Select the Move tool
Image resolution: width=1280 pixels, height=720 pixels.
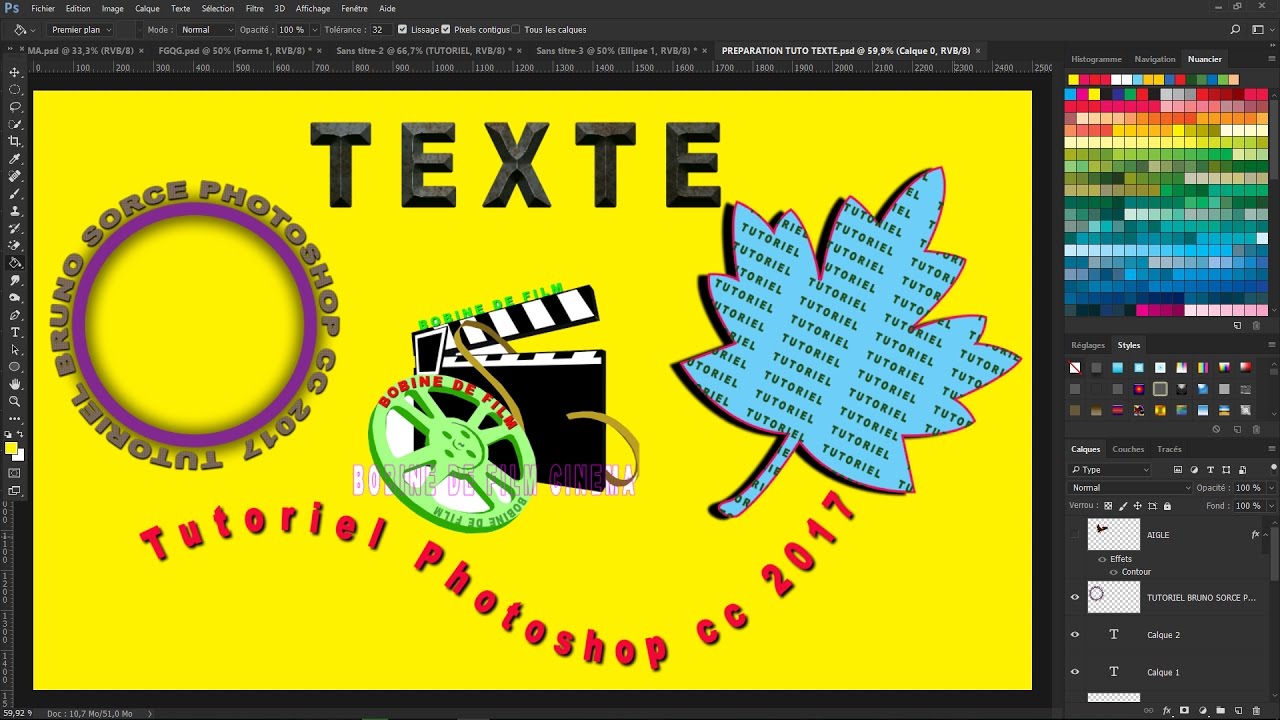pyautogui.click(x=15, y=73)
